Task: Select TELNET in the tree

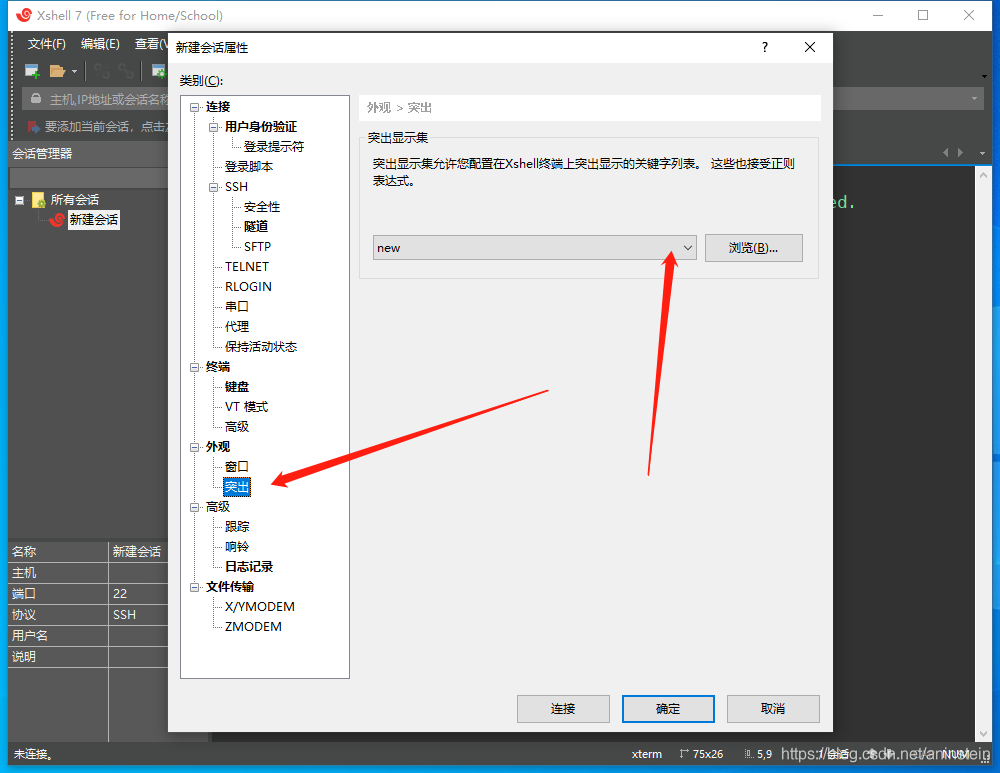Action: [x=247, y=267]
